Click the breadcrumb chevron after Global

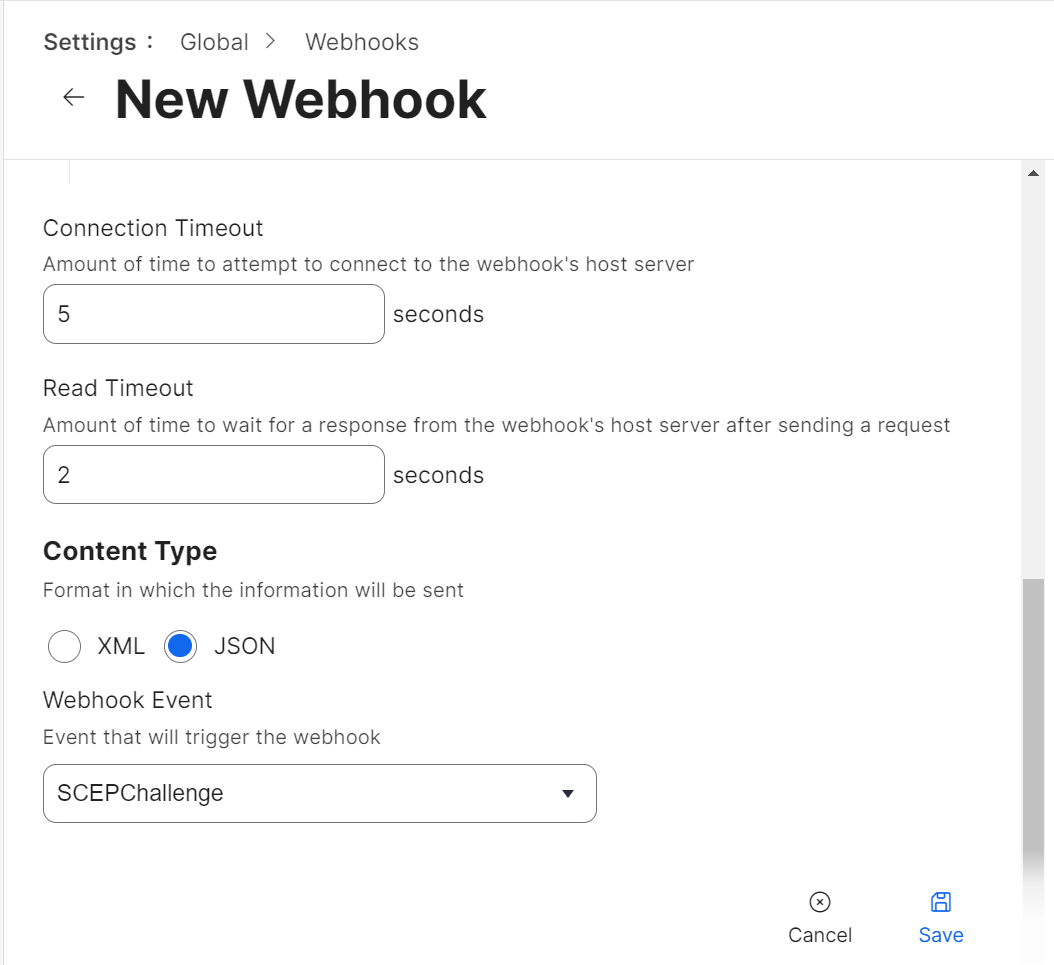pyautogui.click(x=270, y=42)
